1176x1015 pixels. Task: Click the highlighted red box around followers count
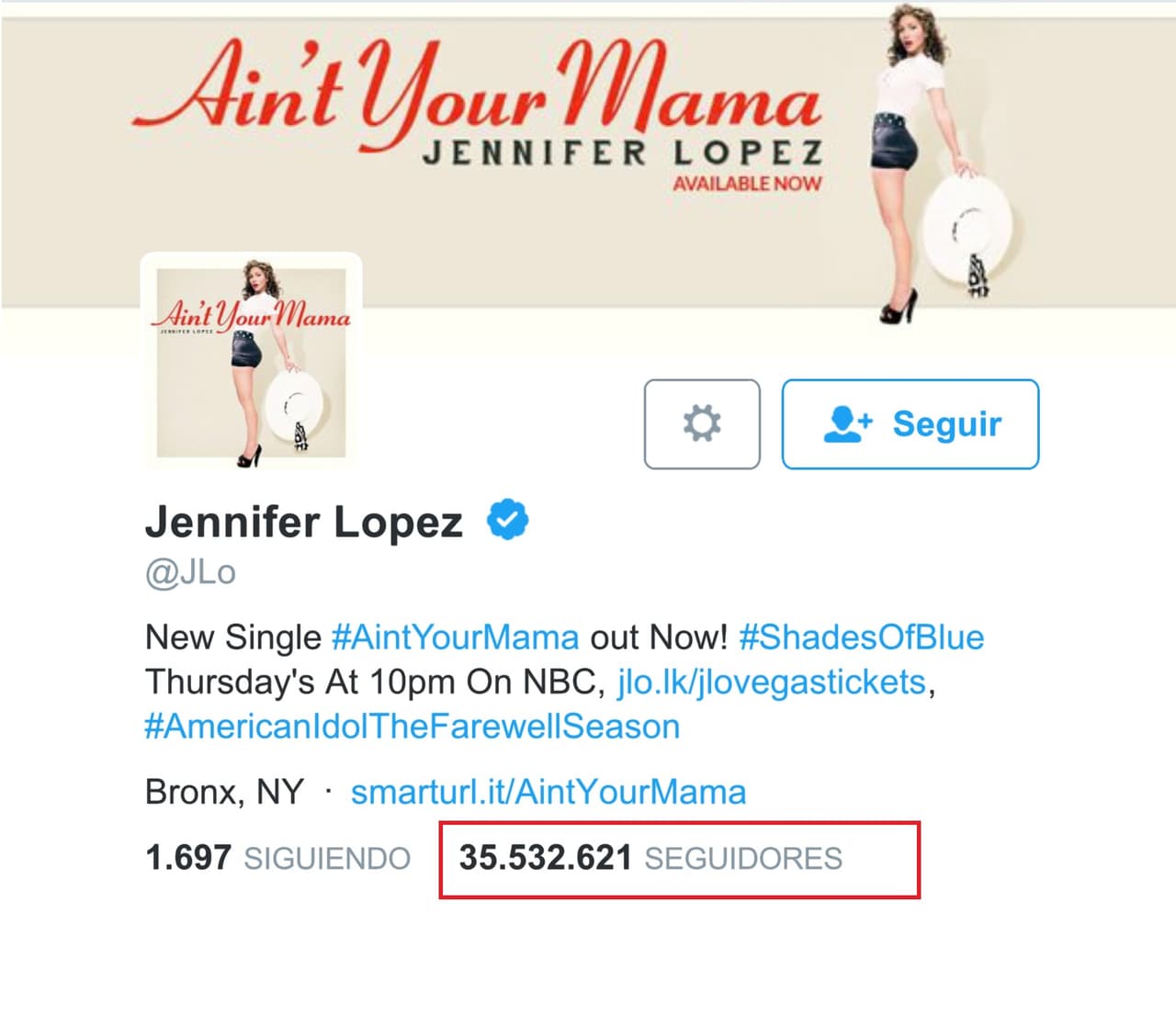click(682, 858)
